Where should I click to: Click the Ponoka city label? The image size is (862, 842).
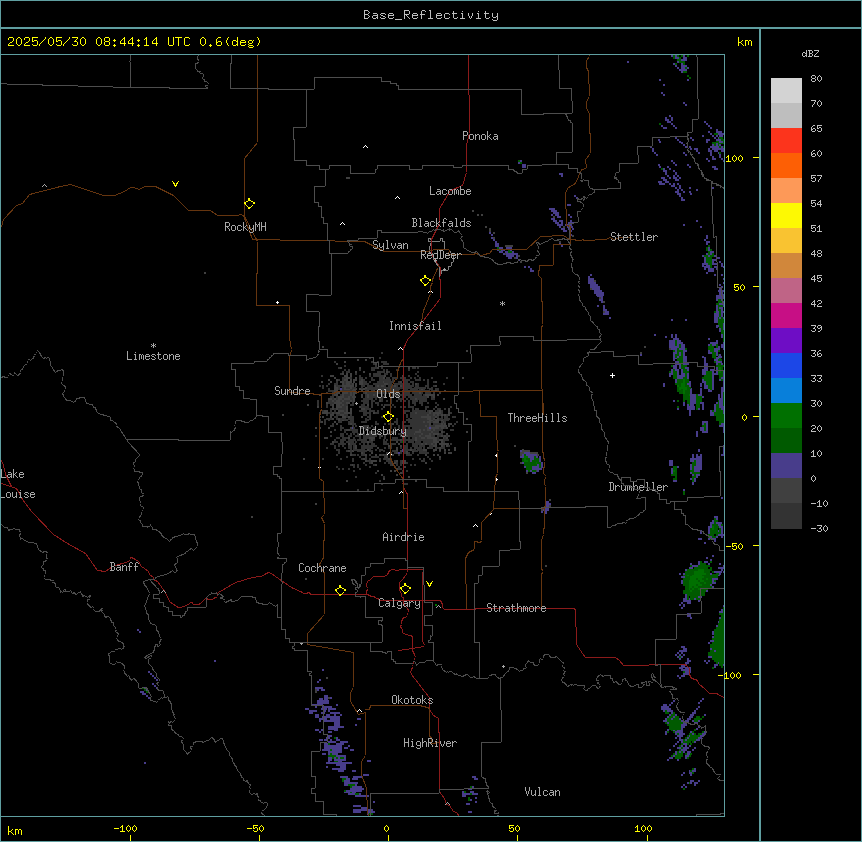(480, 136)
